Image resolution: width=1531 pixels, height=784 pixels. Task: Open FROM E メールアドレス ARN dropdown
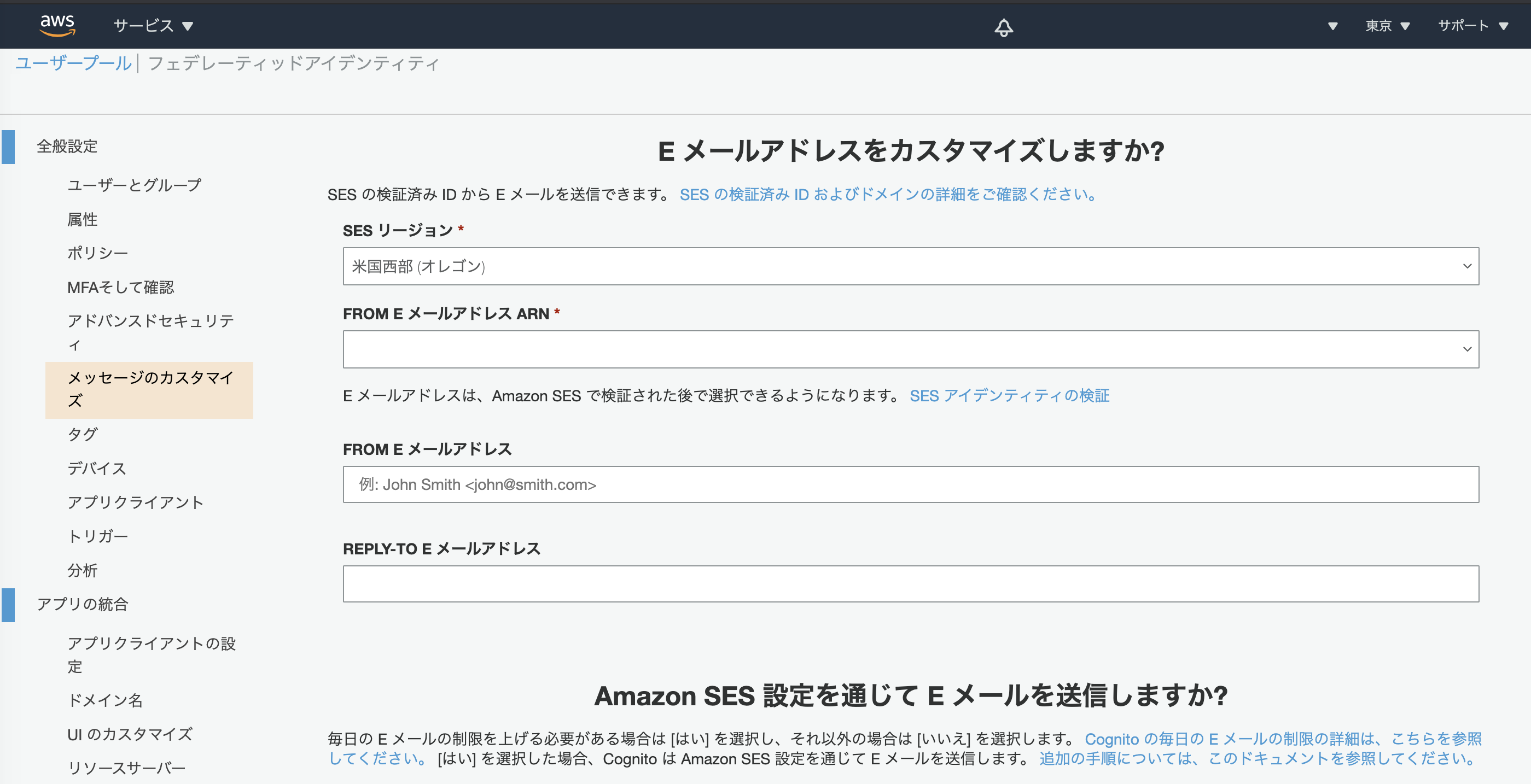click(911, 349)
